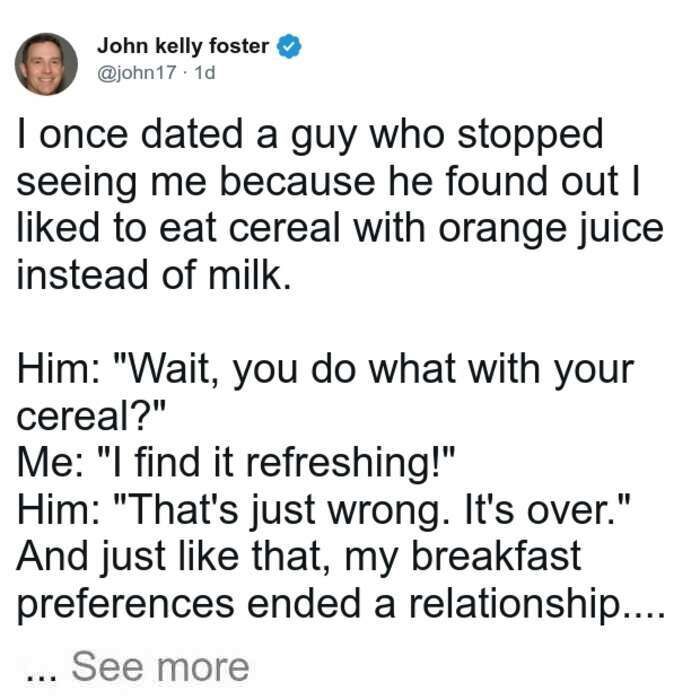Screen dimensions: 700x700
Task: Click the 'That's just wrong. It's over.' line
Action: click(324, 510)
